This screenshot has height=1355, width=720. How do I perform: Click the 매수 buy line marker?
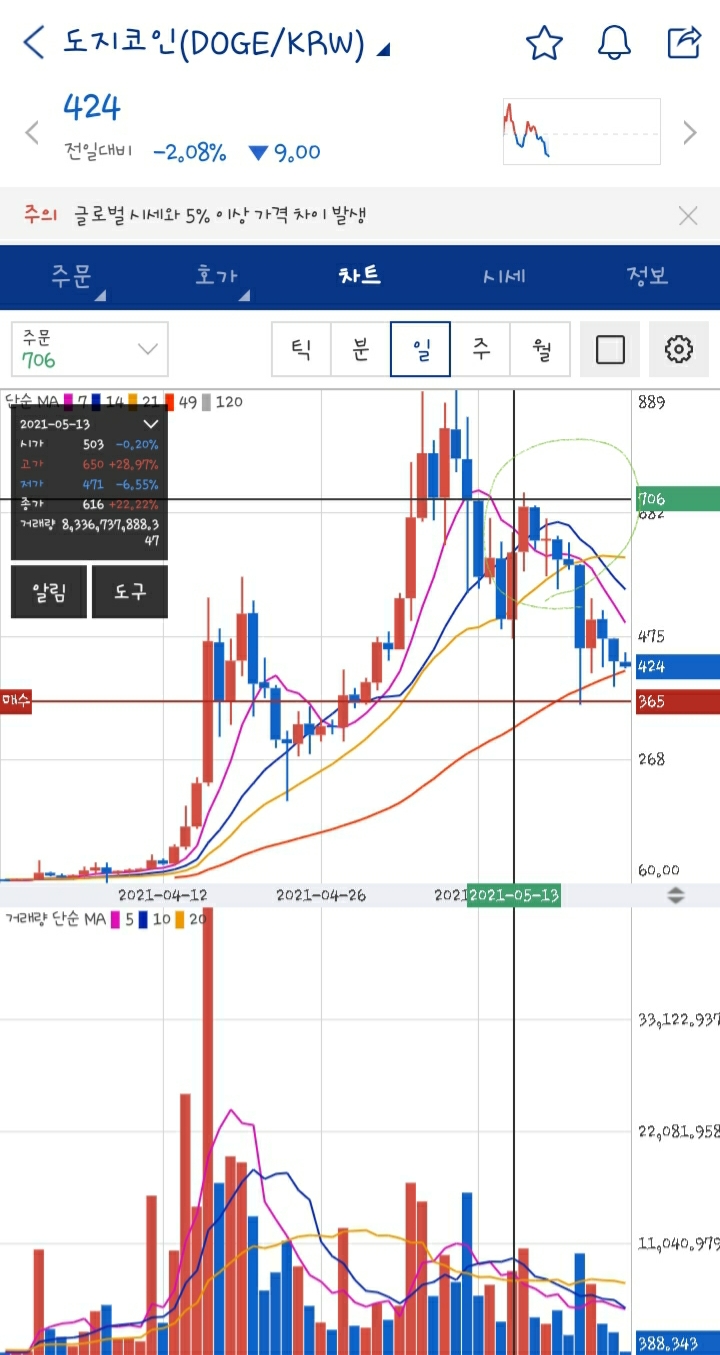pyautogui.click(x=16, y=701)
